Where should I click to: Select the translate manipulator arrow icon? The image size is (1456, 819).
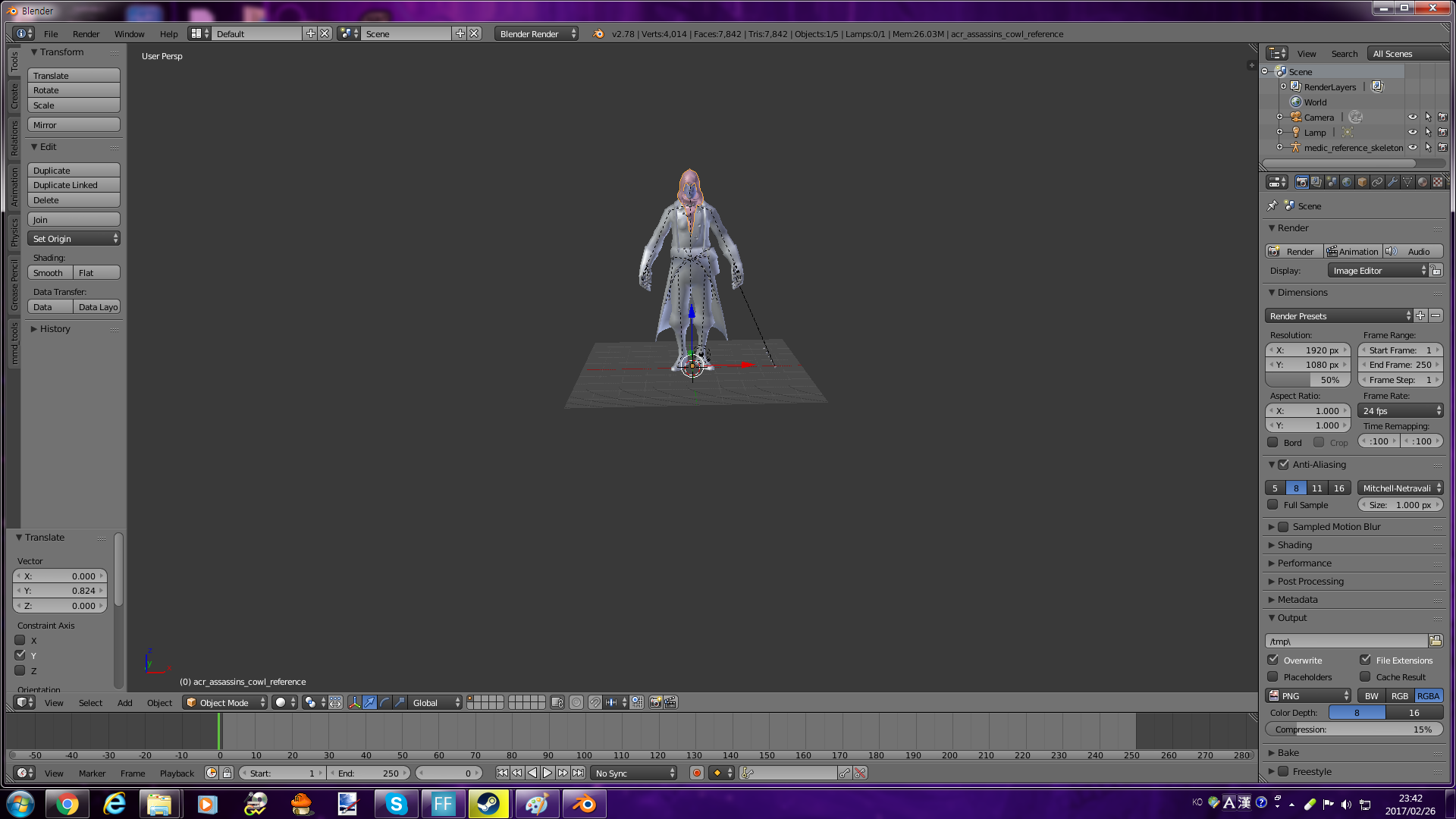tap(369, 703)
